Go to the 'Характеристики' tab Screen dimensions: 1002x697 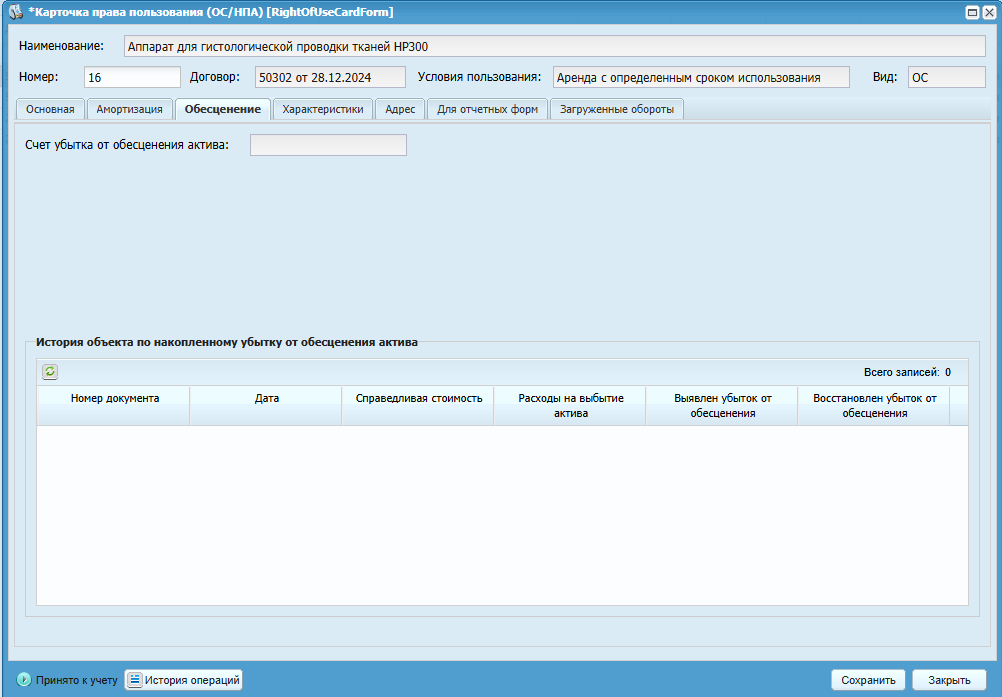click(322, 109)
